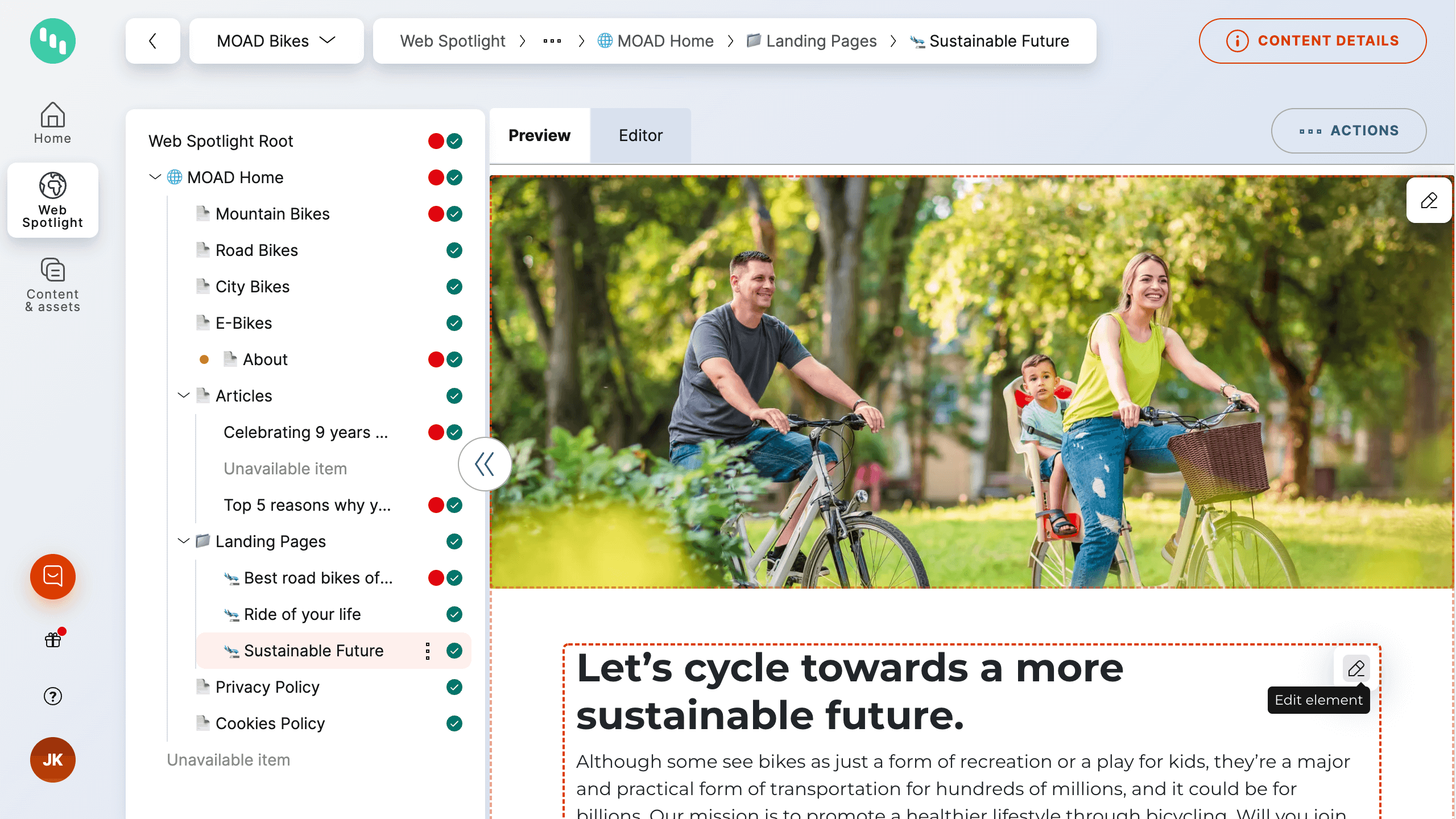Switch to the Editor tab
The height and width of the screenshot is (819, 1456).
640,135
